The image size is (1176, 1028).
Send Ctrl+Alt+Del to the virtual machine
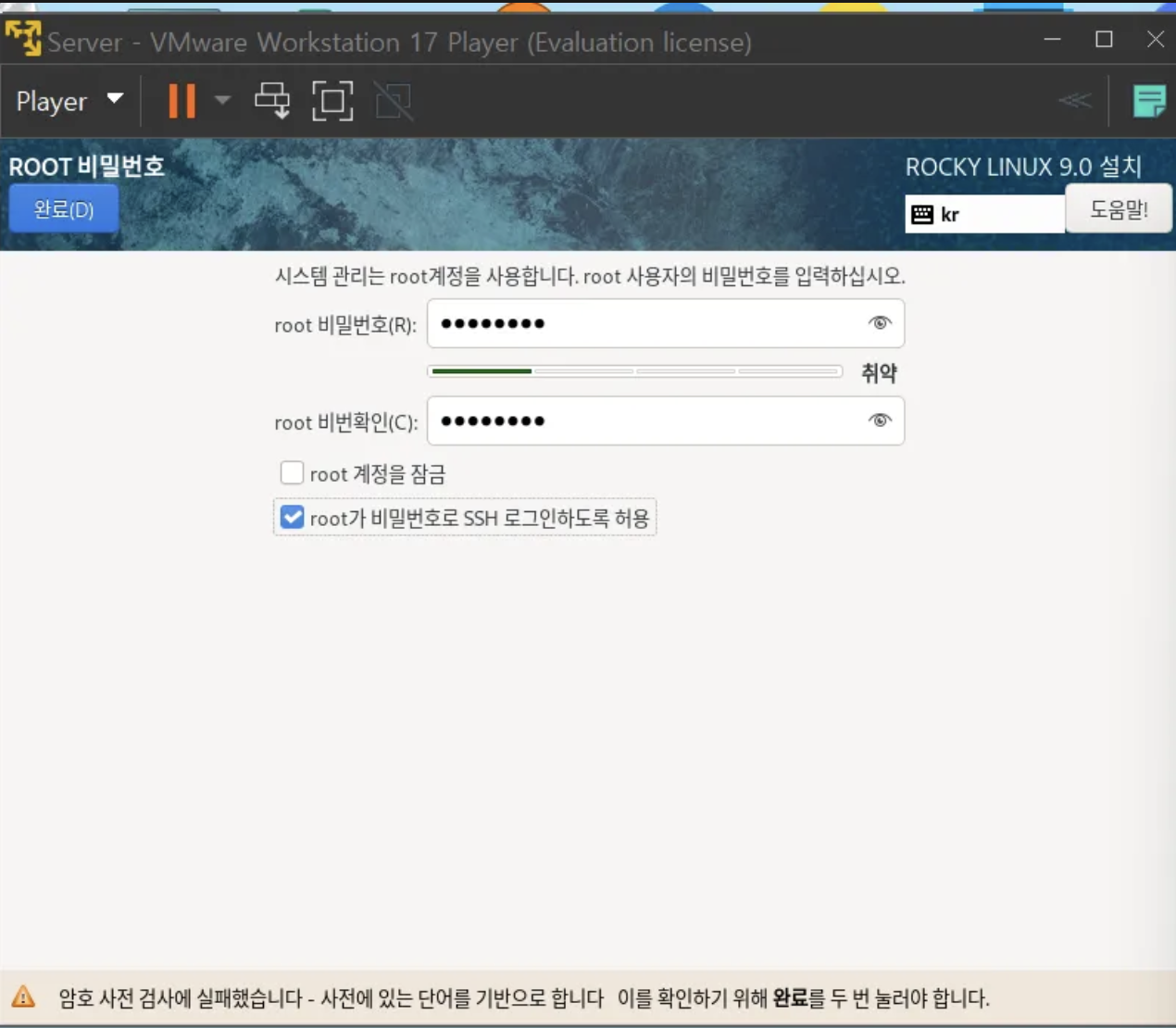tap(272, 100)
